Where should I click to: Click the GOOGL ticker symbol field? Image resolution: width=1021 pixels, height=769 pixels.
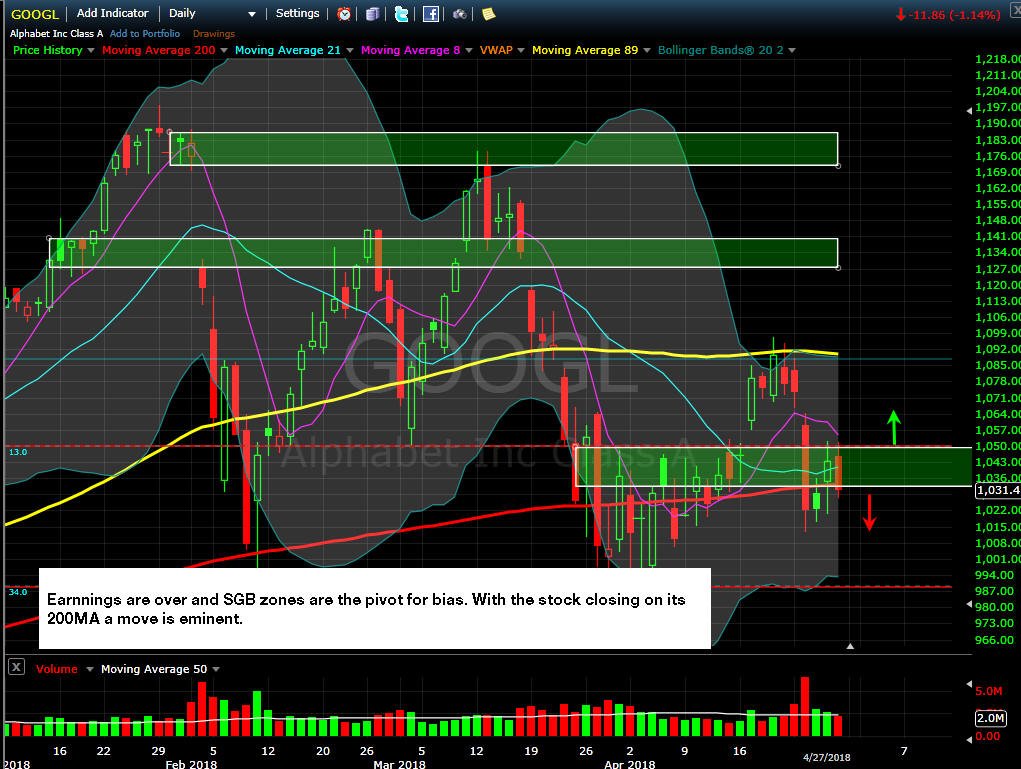click(35, 14)
